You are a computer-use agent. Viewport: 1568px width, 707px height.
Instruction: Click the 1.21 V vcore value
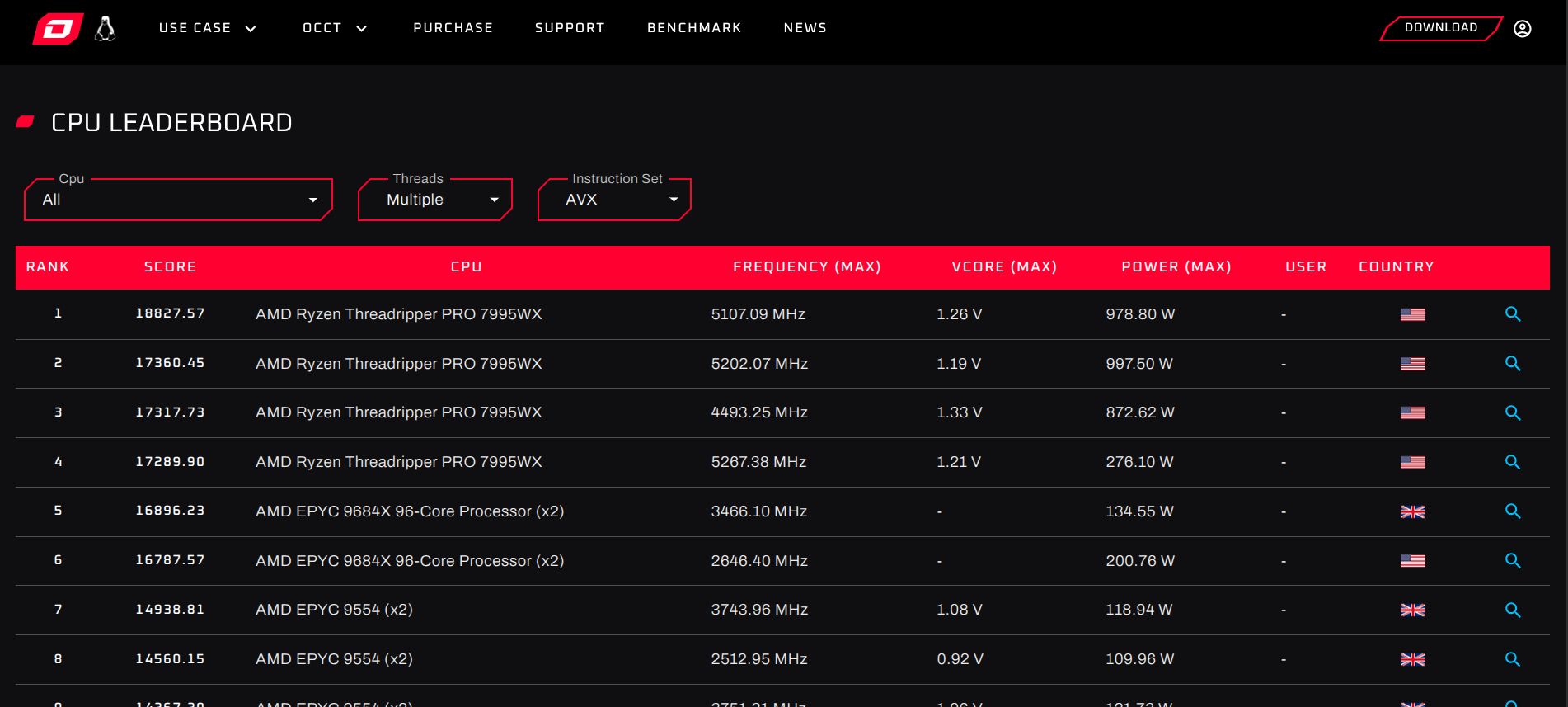[959, 462]
